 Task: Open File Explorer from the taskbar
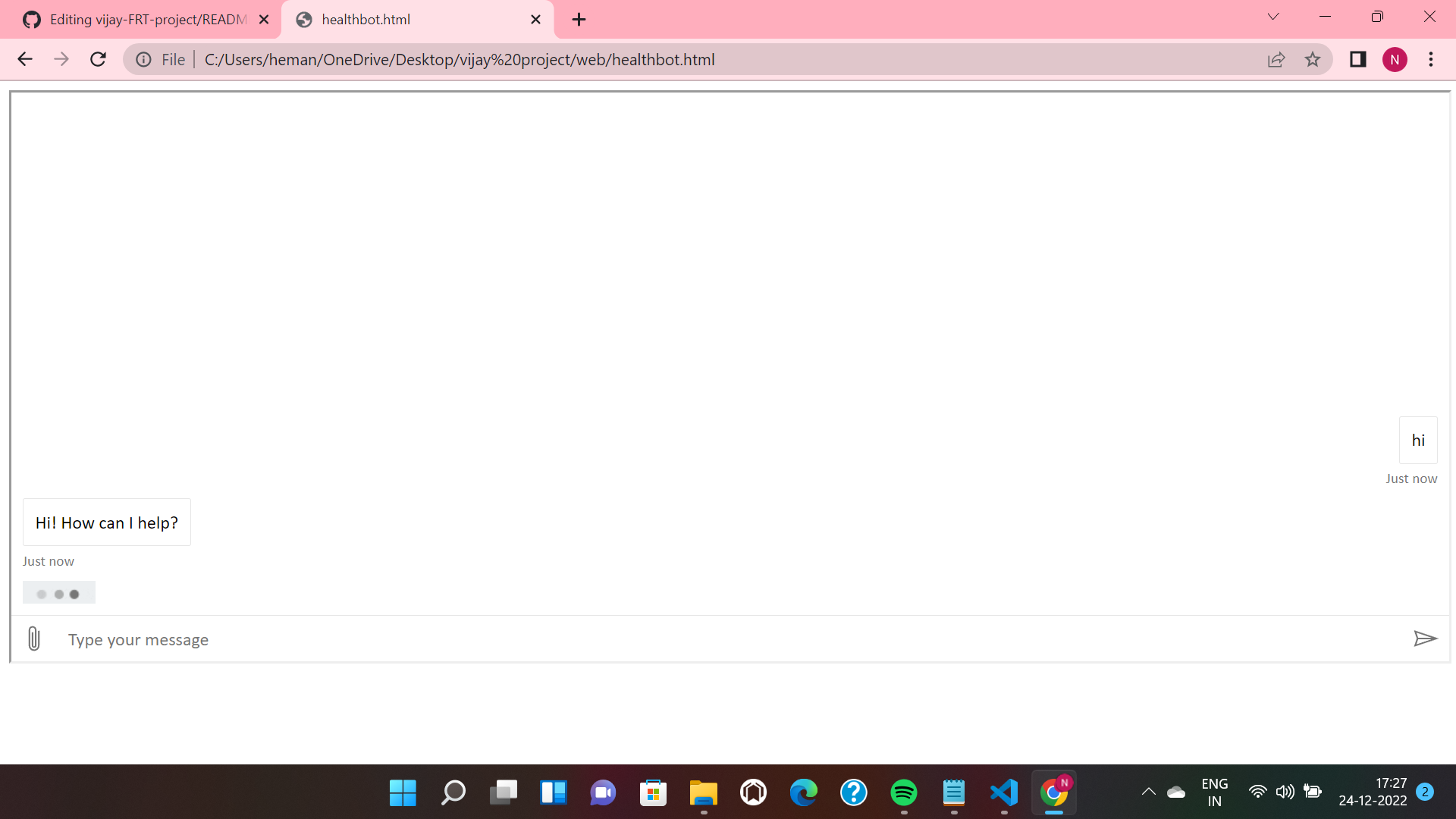tap(703, 792)
